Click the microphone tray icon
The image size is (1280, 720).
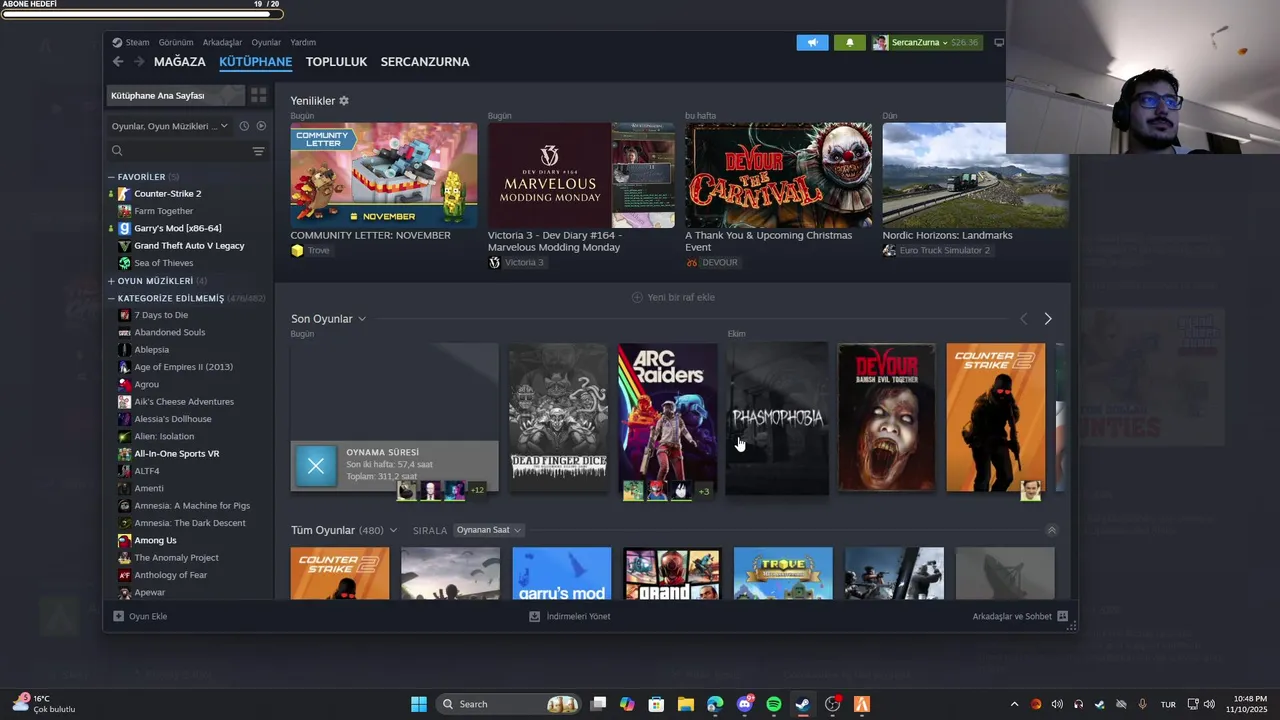(x=1142, y=704)
